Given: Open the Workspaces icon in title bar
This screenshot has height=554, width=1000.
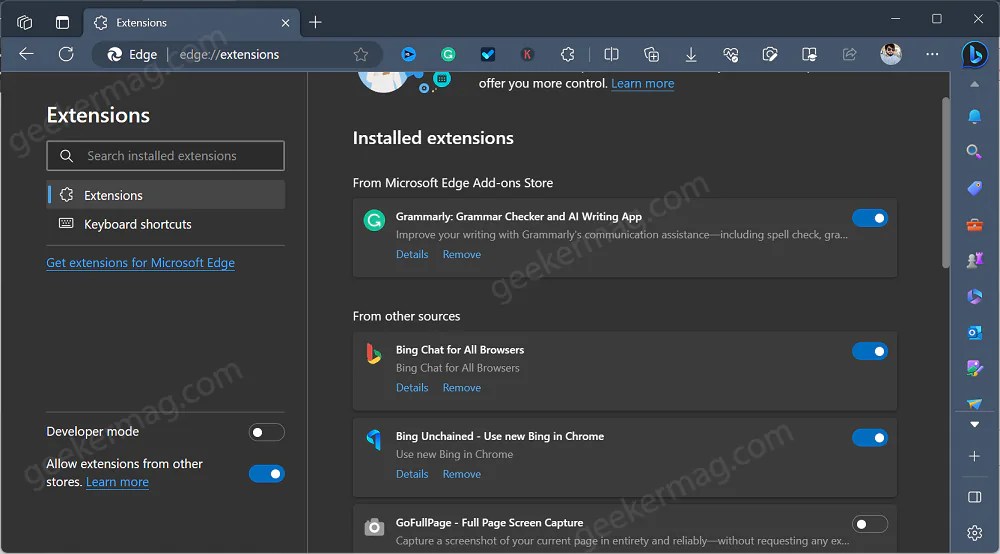Looking at the screenshot, I should pos(24,22).
